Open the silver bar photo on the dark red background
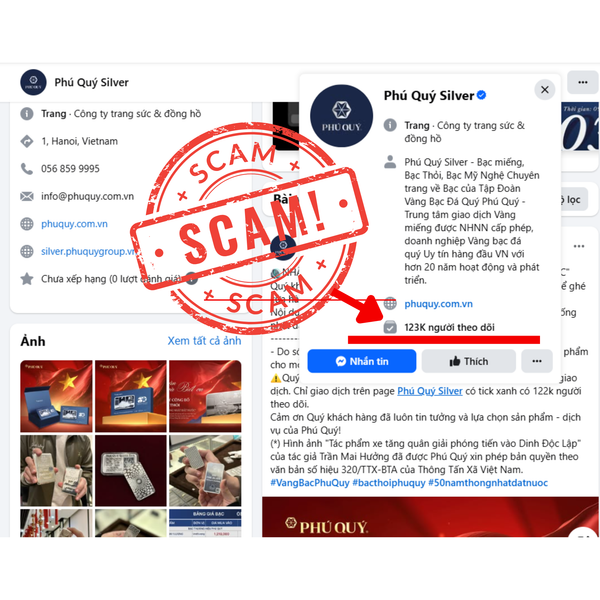The width and height of the screenshot is (600, 600). [x=131, y=471]
